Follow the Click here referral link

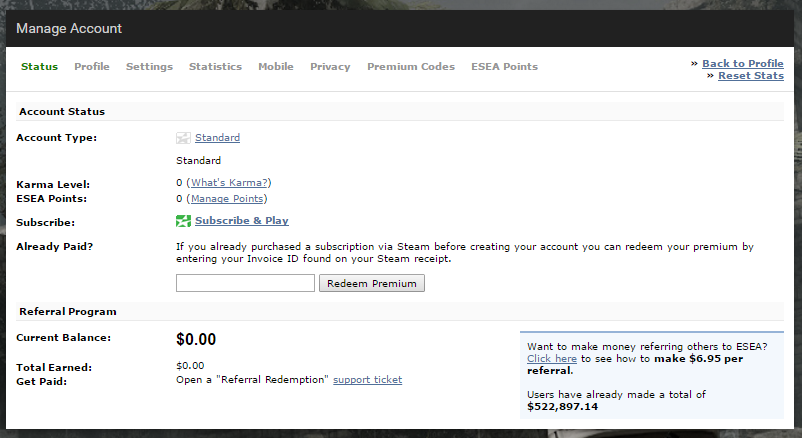[552, 359]
